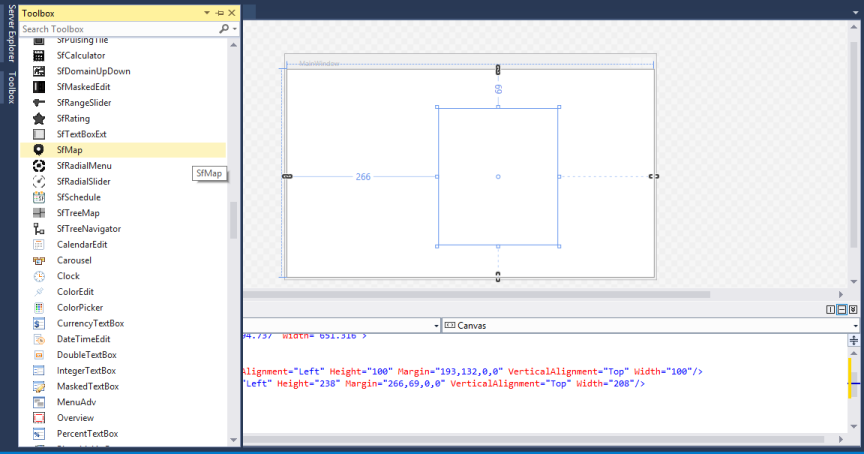Click Width="208" in the XAML code
The height and width of the screenshot is (454, 864).
(606, 383)
